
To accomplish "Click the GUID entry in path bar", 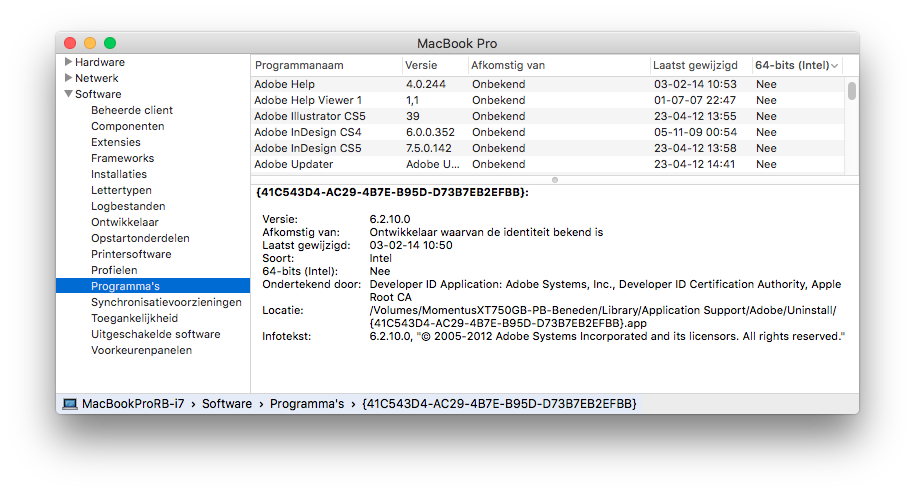I will (x=500, y=404).
